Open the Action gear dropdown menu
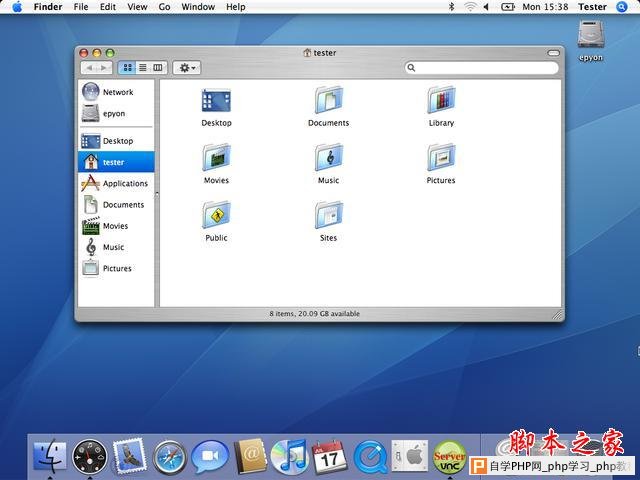The width and height of the screenshot is (640, 480). click(187, 68)
